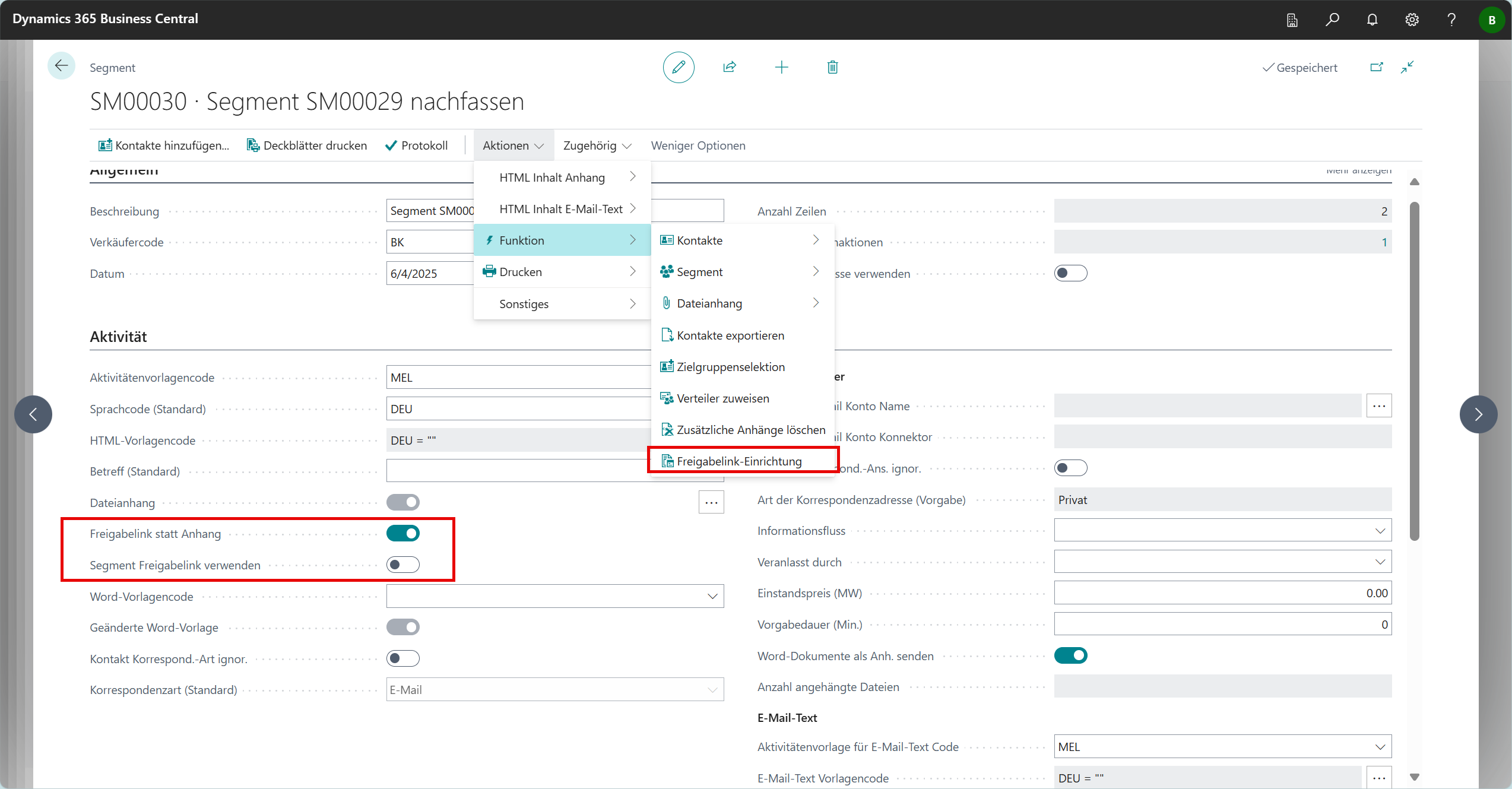Open the Word-Vorlagencode dropdown
Screen dimensions: 1512x789
click(x=712, y=596)
